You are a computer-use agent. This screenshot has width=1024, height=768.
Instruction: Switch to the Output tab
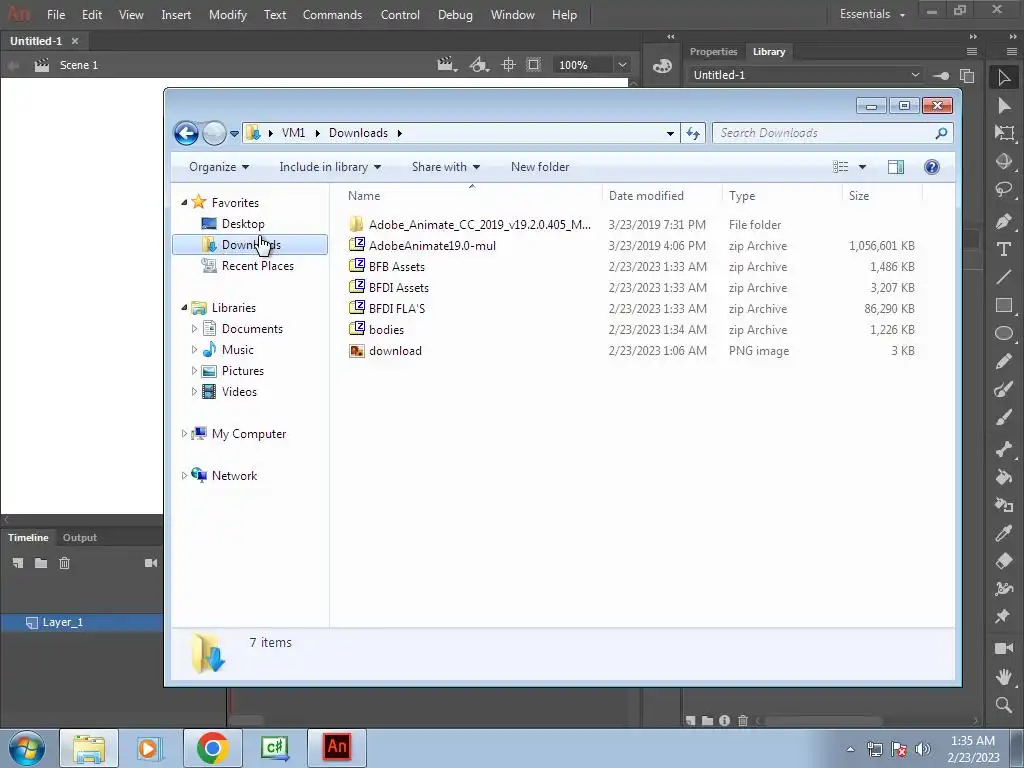pyautogui.click(x=80, y=537)
